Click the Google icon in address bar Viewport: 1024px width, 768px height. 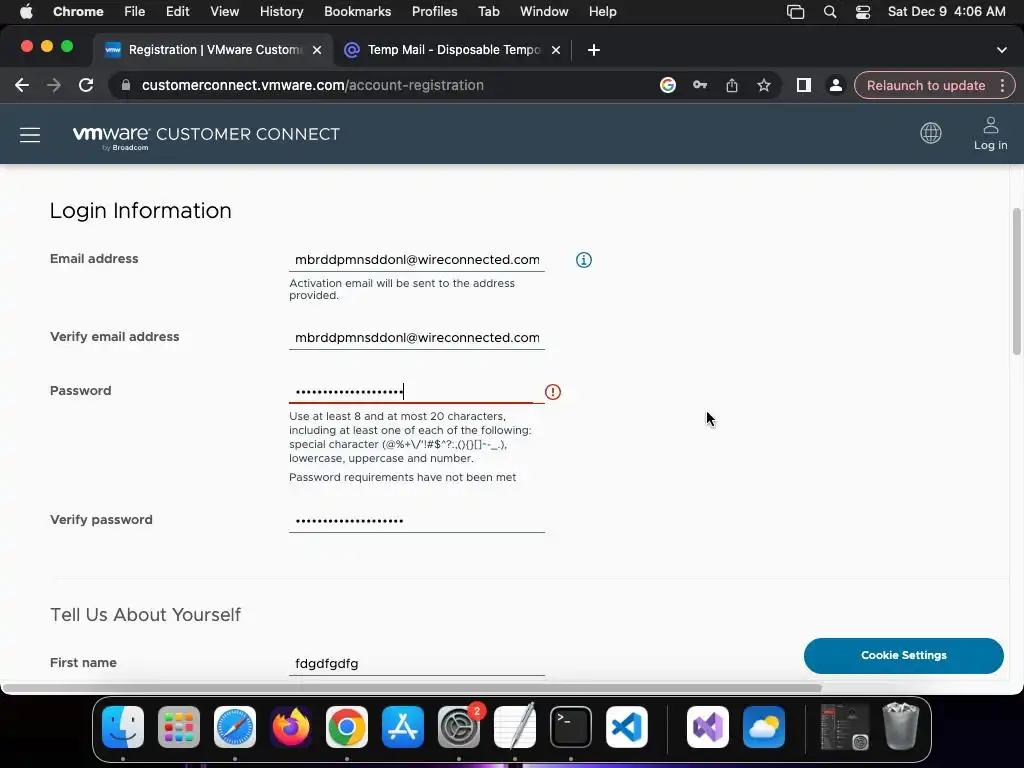[x=667, y=86]
